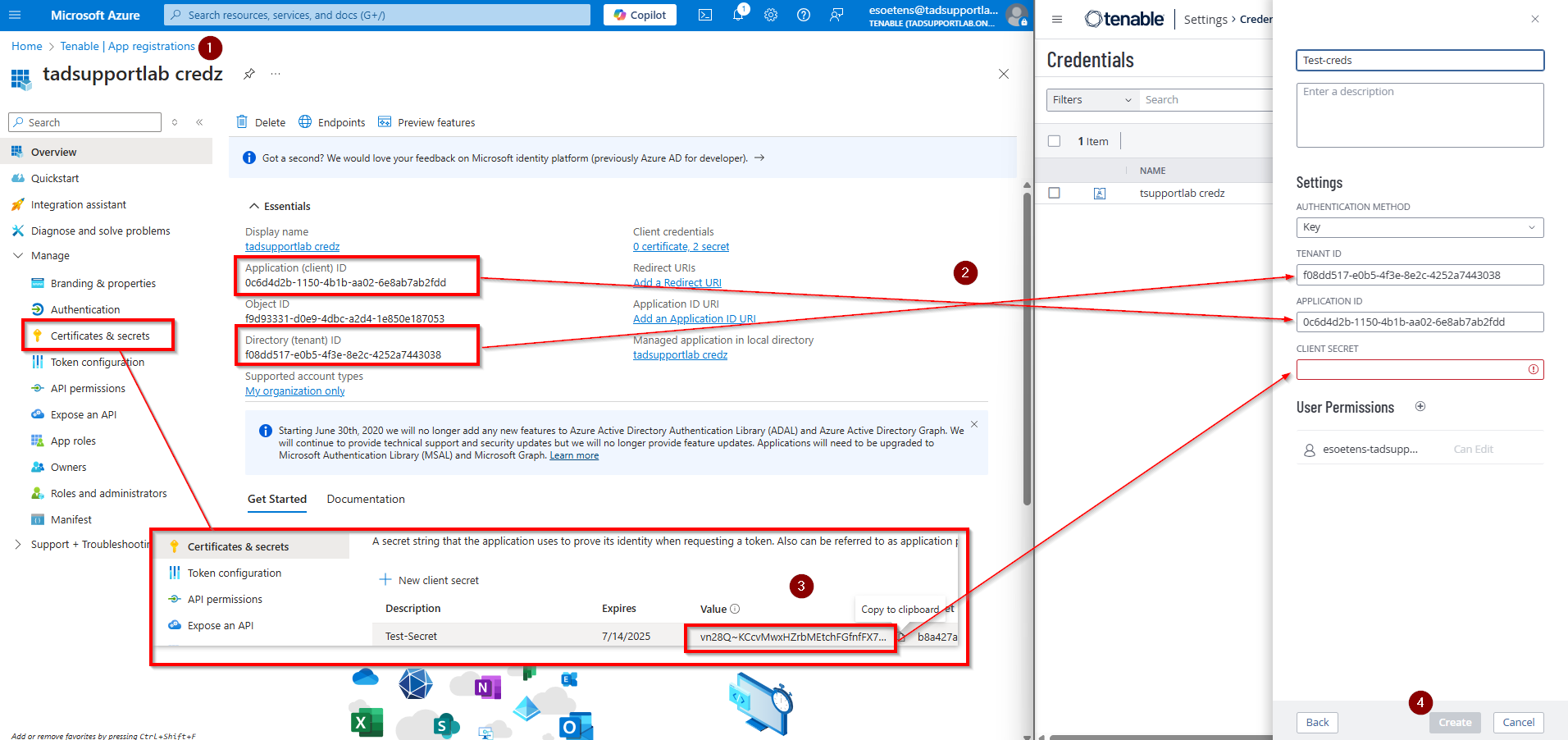Click the tadsupportlab credz display name link
The image size is (1568, 740).
pyautogui.click(x=292, y=247)
